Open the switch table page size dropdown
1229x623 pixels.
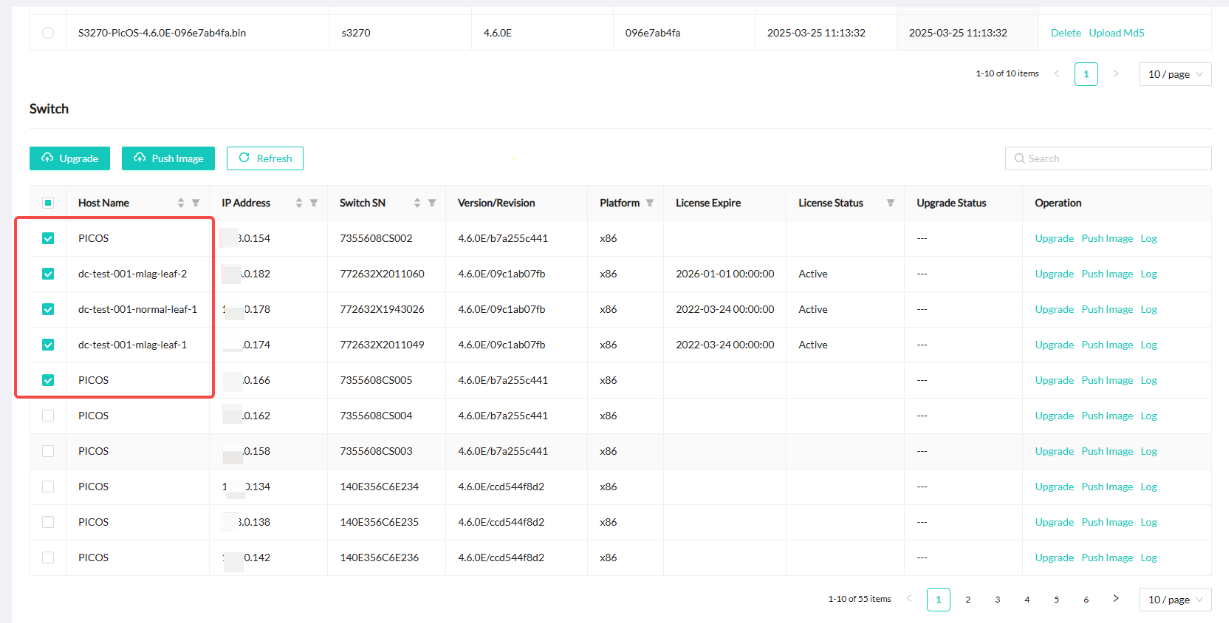click(x=1175, y=600)
